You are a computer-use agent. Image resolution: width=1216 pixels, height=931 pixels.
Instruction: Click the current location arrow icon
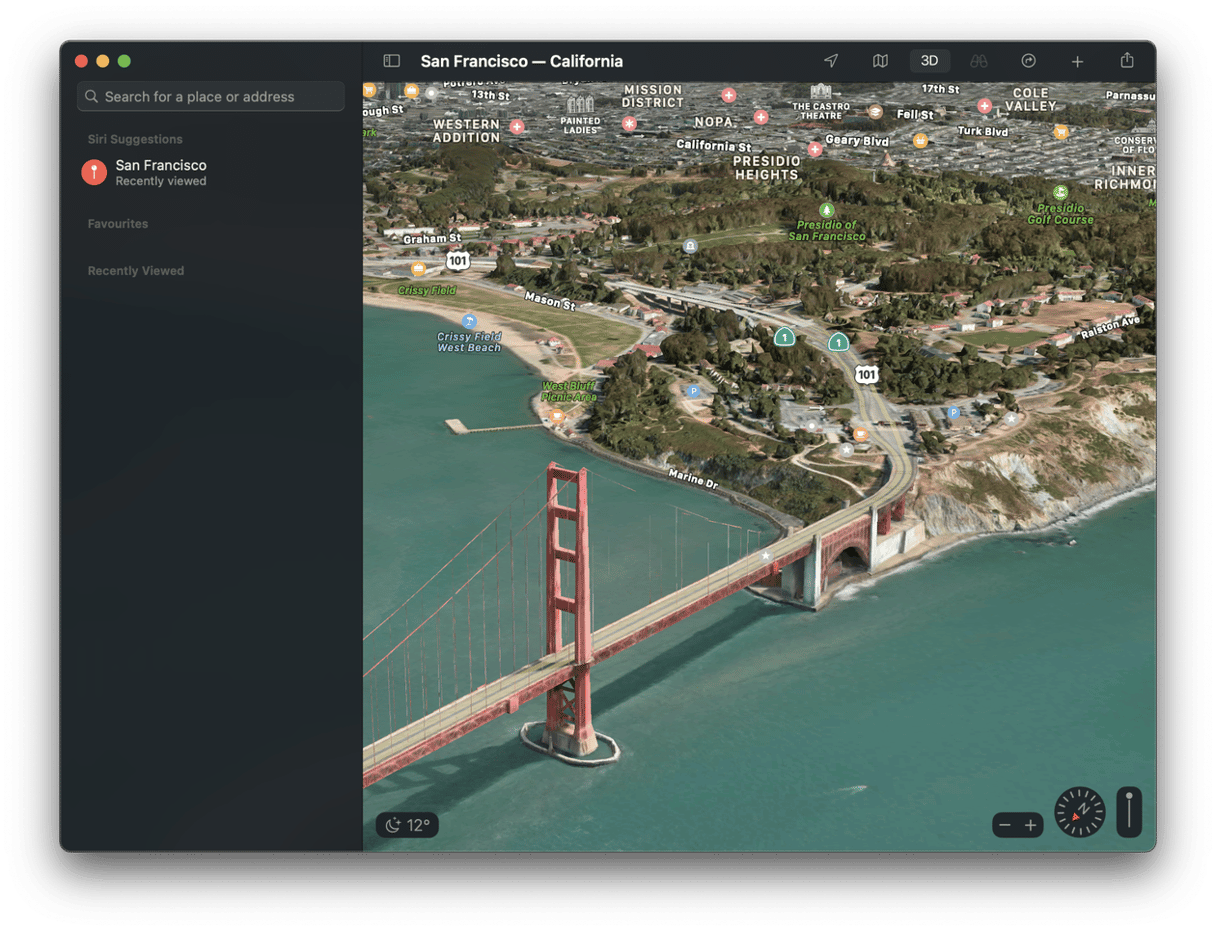[x=831, y=61]
